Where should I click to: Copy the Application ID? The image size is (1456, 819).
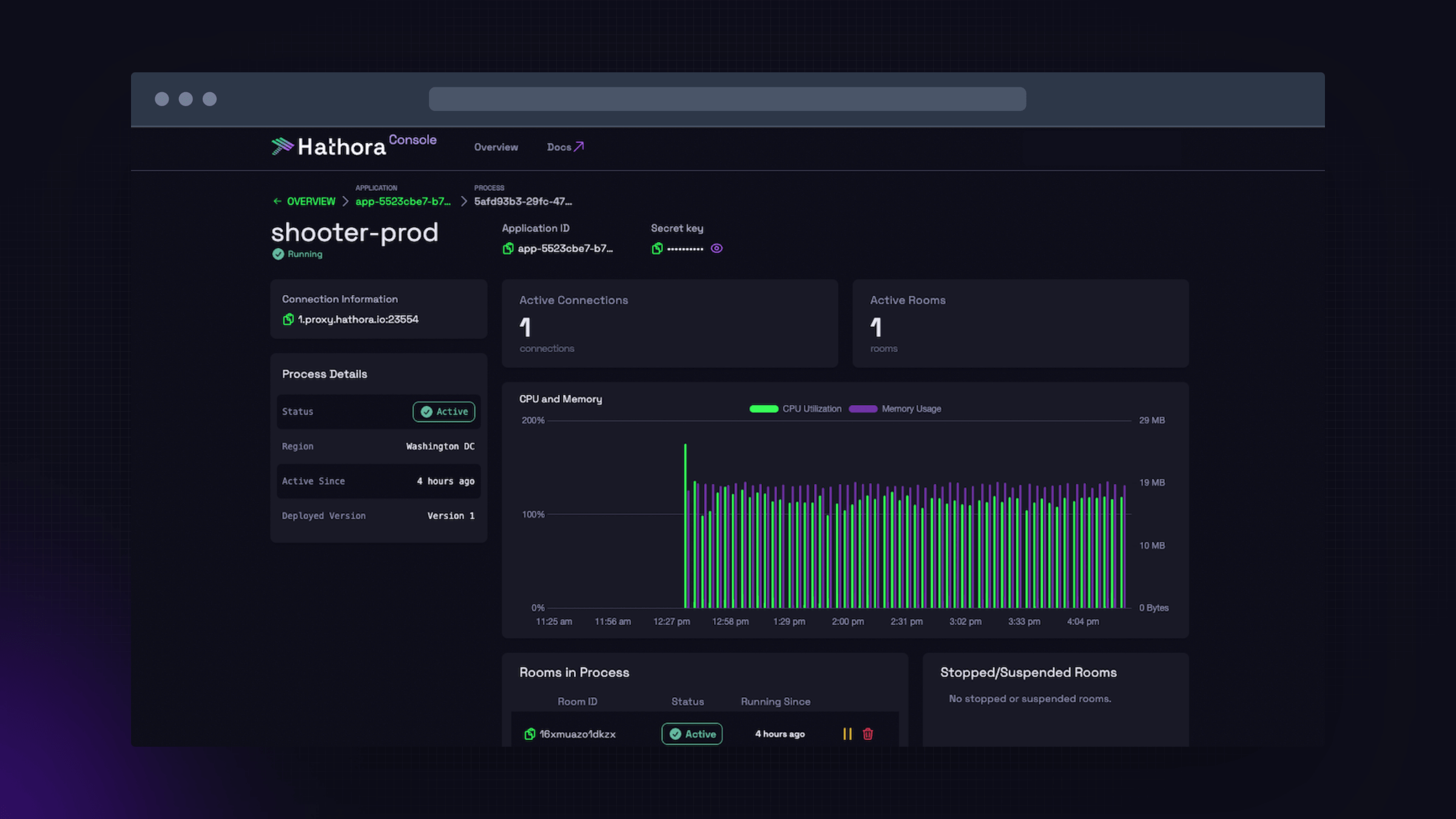[508, 249]
